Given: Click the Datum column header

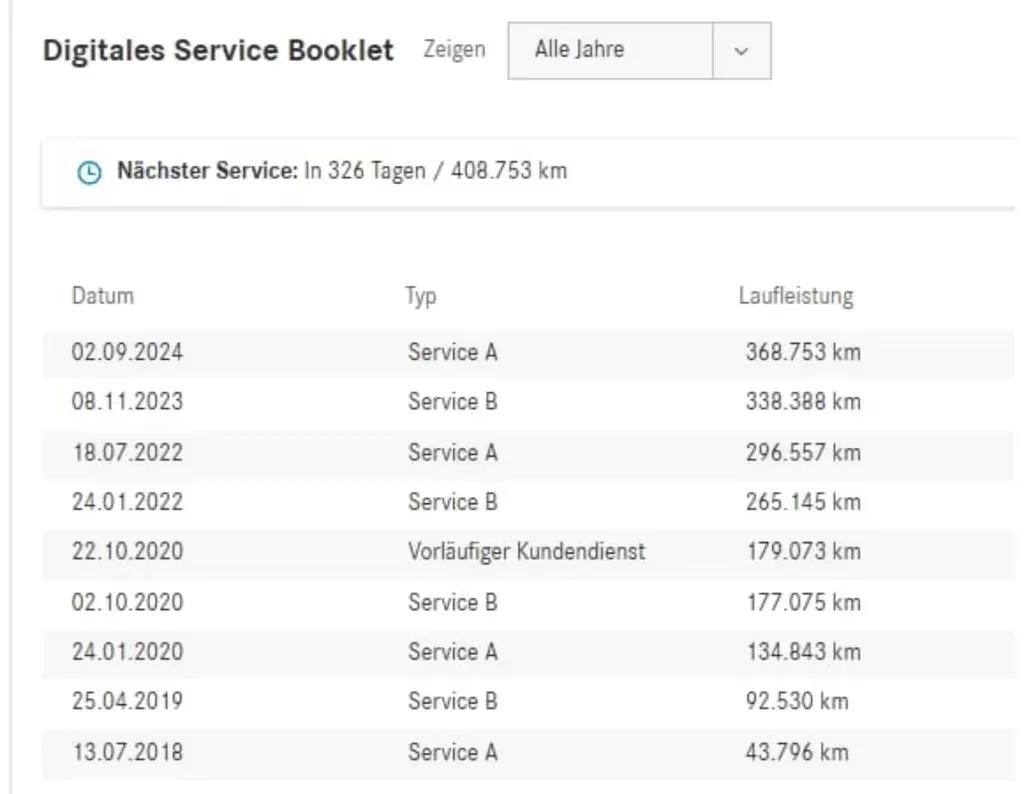Looking at the screenshot, I should (x=103, y=296).
